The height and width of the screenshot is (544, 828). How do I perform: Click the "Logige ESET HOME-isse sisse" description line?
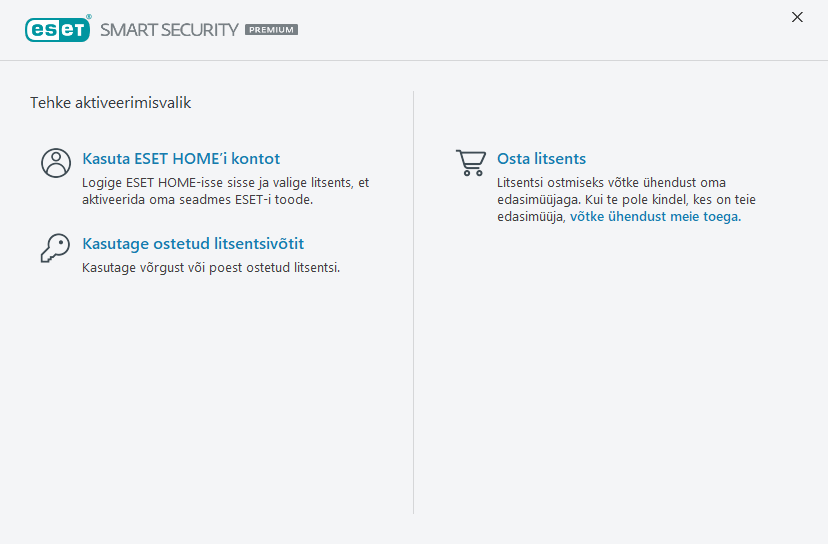(225, 182)
